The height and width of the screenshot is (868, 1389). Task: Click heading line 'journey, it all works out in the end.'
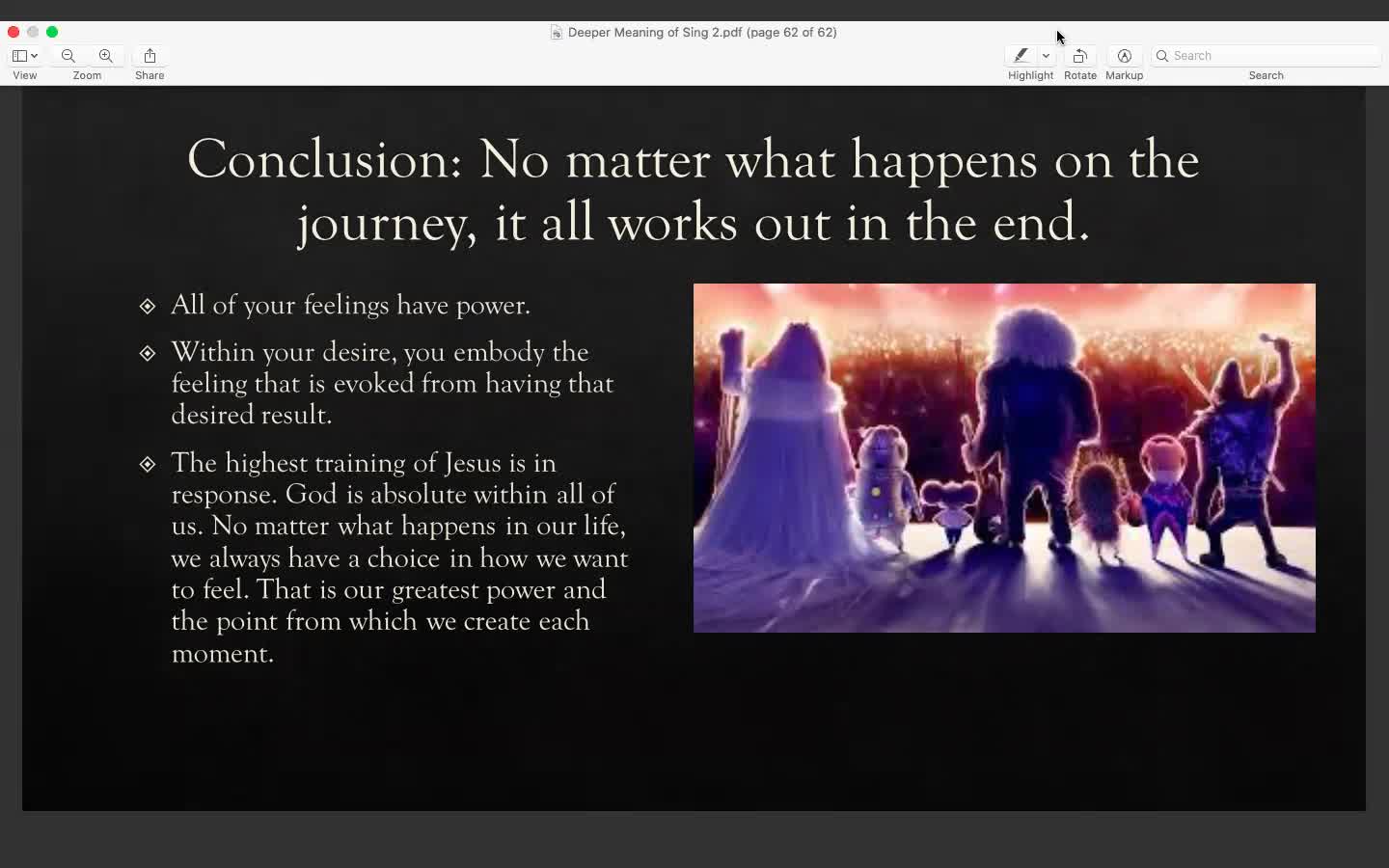tap(693, 224)
